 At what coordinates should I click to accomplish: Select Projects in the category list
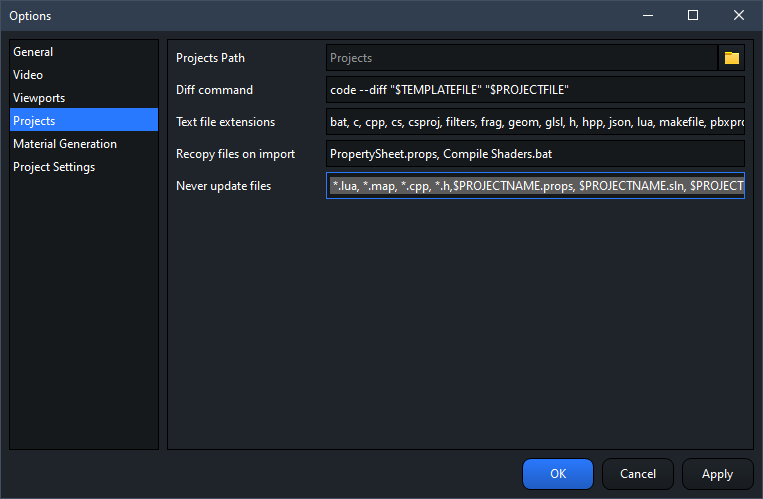pos(34,121)
